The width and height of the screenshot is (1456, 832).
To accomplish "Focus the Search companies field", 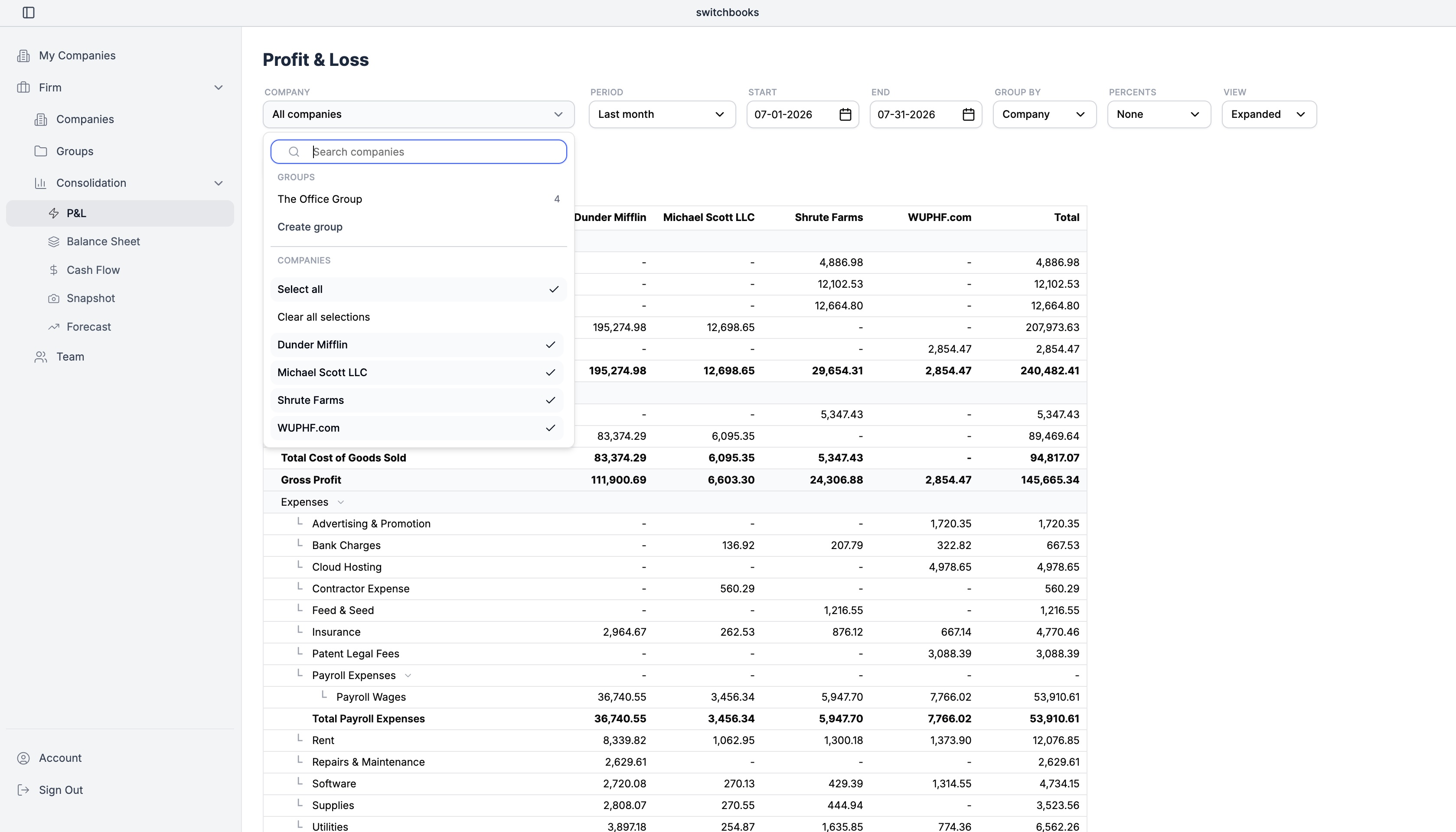I will [x=418, y=152].
